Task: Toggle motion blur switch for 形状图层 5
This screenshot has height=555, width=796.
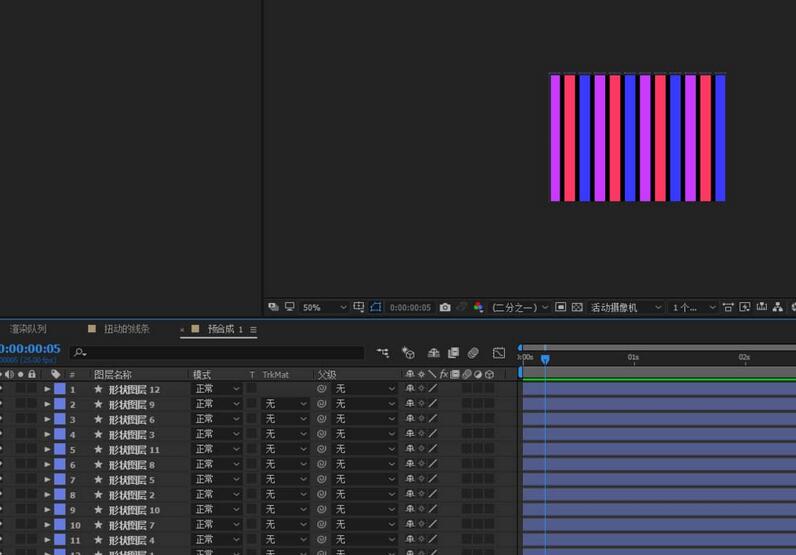Action: pos(467,479)
